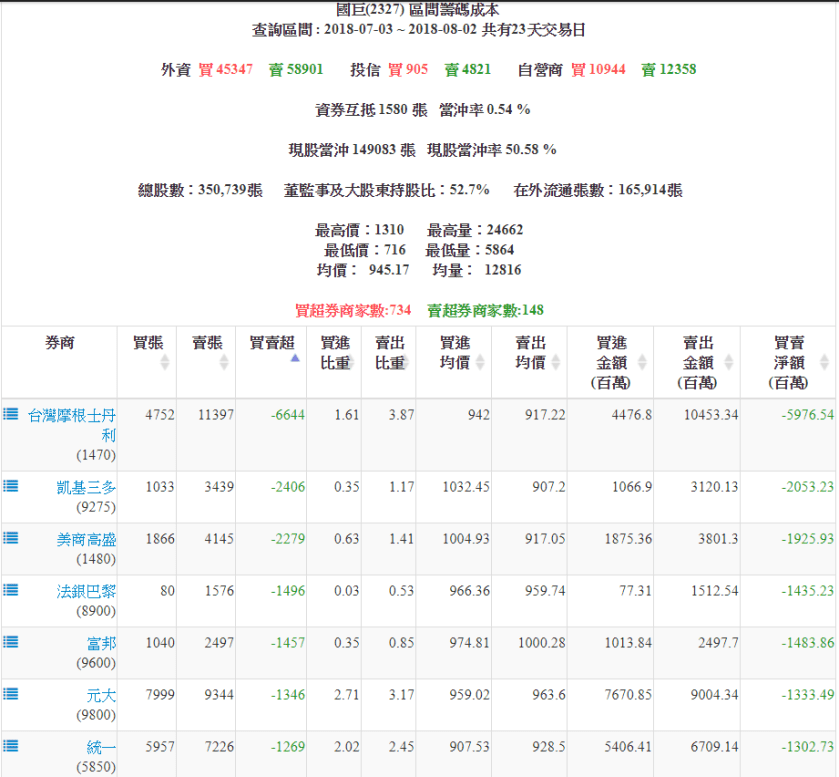The image size is (839, 777).
Task: Click list icon beside 富邦 row
Action: pyautogui.click(x=11, y=642)
